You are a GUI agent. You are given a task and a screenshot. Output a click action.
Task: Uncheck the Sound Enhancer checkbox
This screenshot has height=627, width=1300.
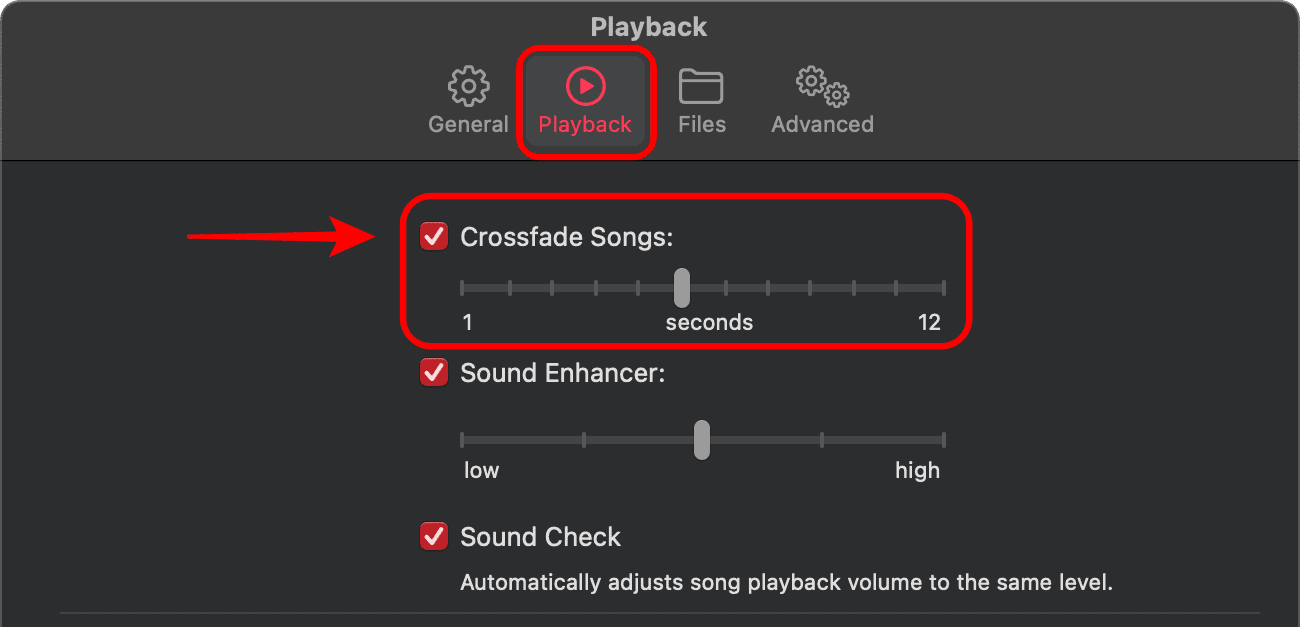click(x=434, y=373)
